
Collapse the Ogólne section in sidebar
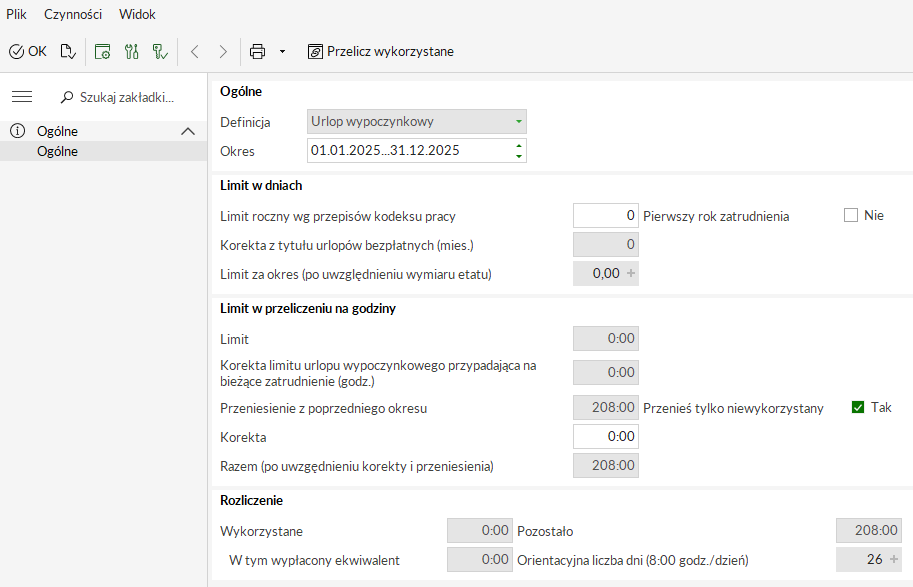click(187, 131)
